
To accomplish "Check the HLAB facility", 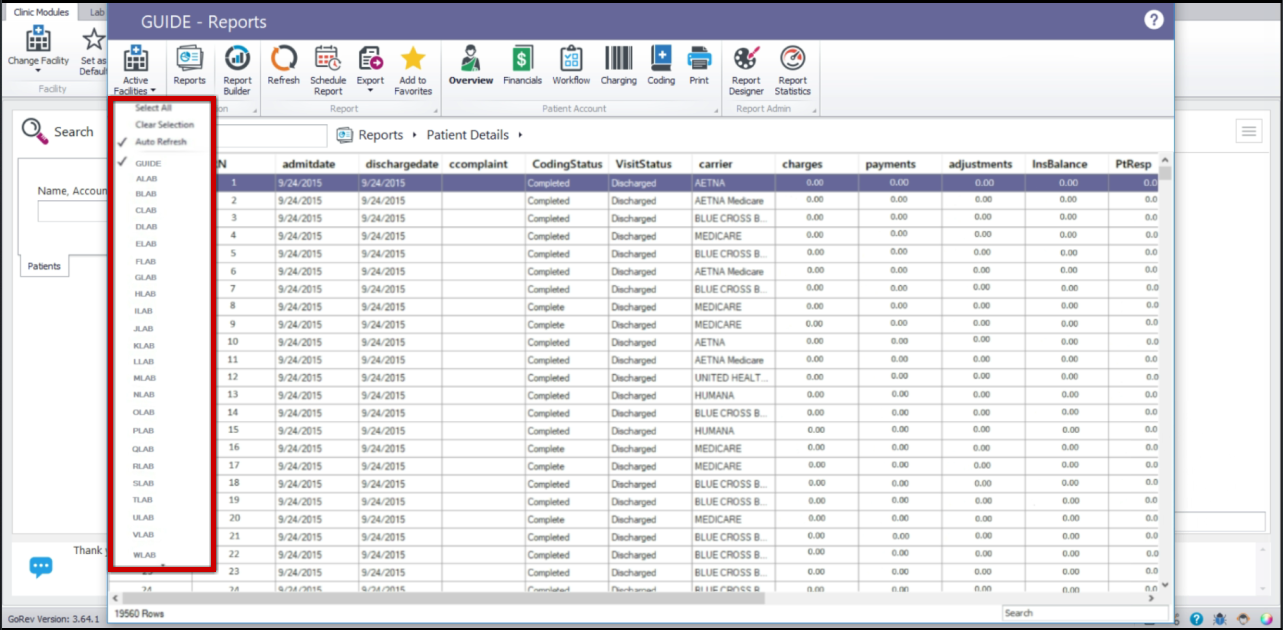I will coord(146,294).
